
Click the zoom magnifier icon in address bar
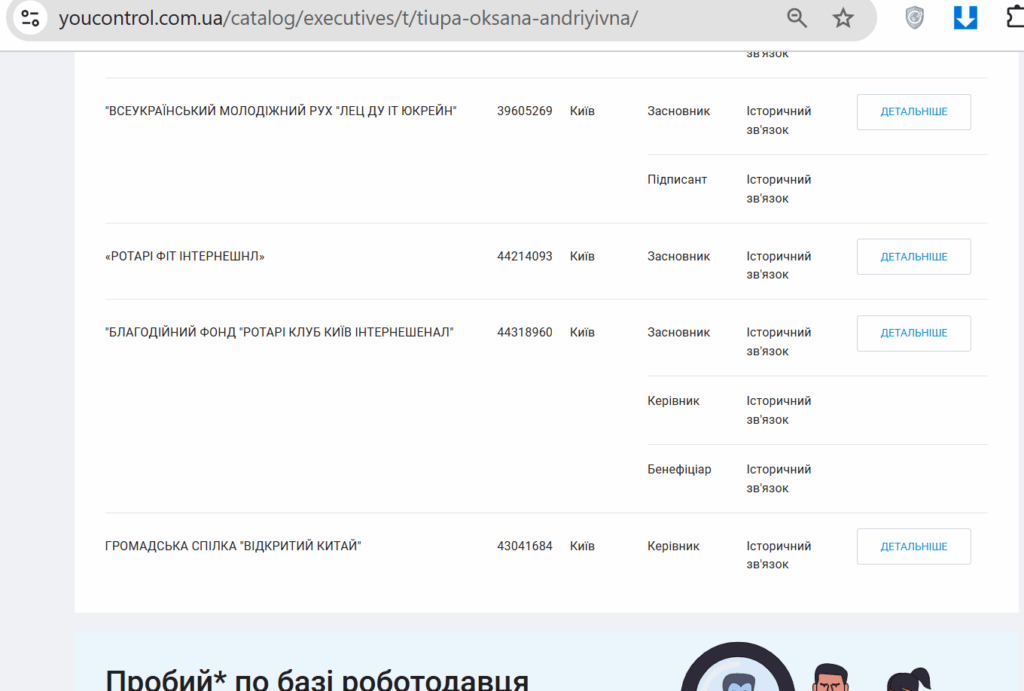click(x=797, y=18)
